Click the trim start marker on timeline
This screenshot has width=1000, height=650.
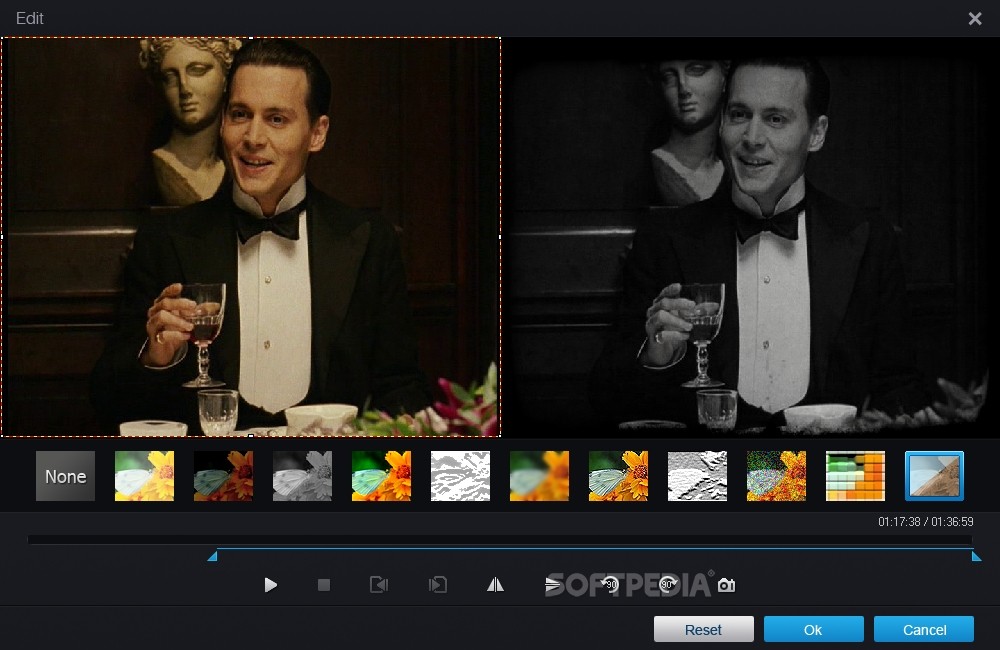(212, 556)
